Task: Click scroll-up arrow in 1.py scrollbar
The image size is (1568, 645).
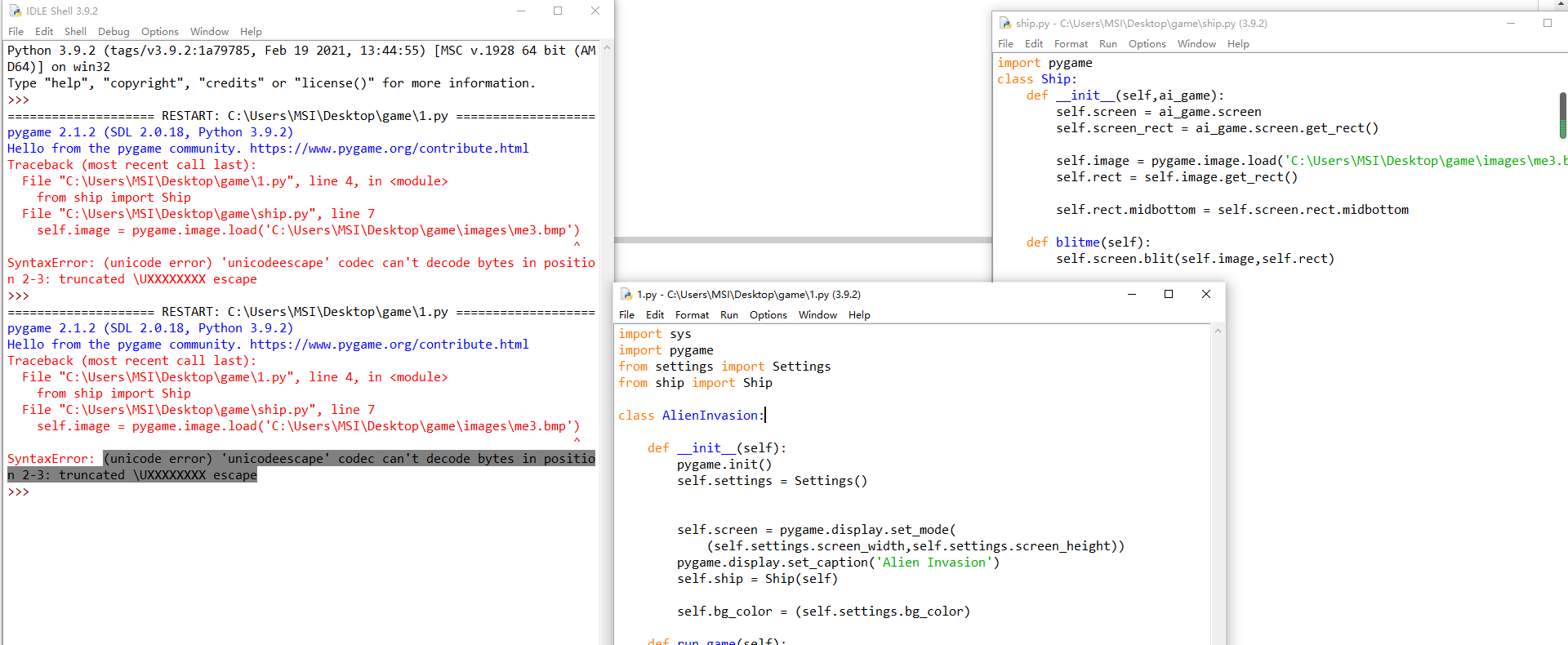Action: click(x=1218, y=331)
